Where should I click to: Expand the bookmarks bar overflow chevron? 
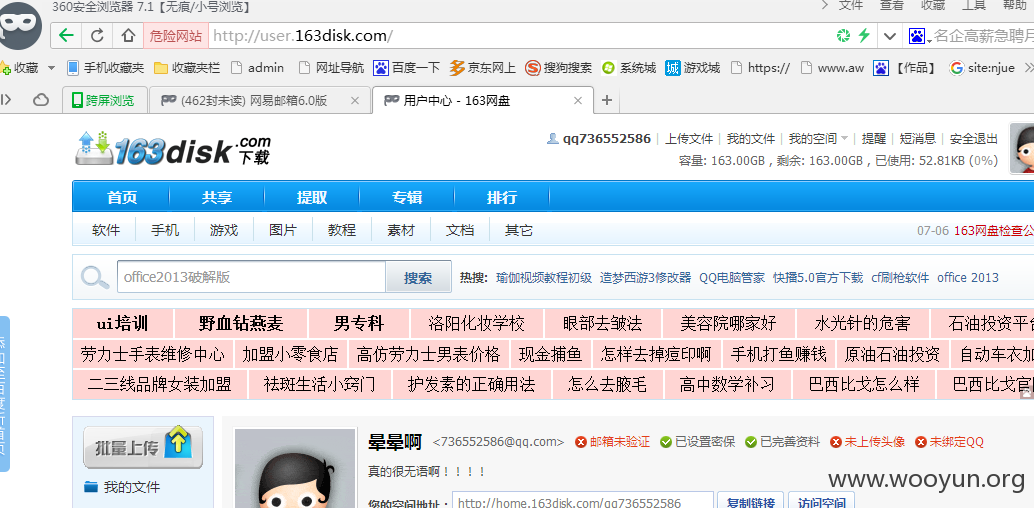[x=1027, y=67]
